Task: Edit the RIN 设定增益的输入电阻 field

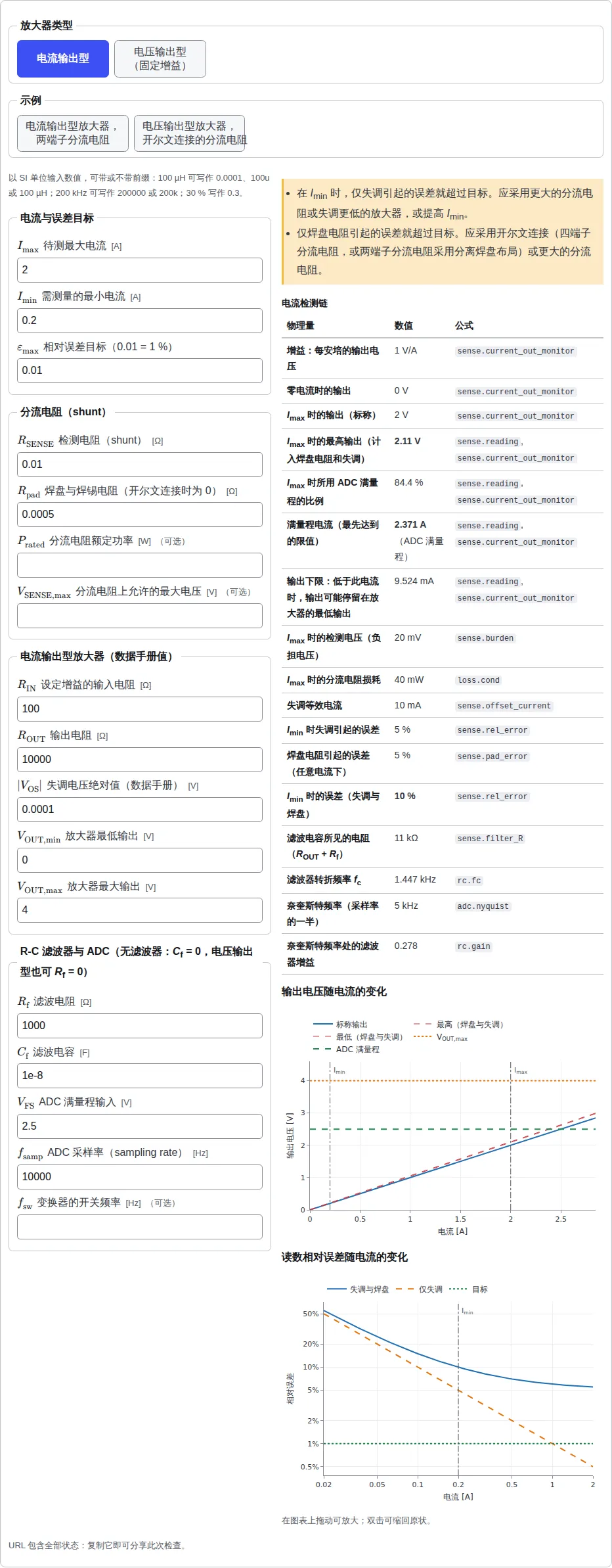Action: coord(140,709)
